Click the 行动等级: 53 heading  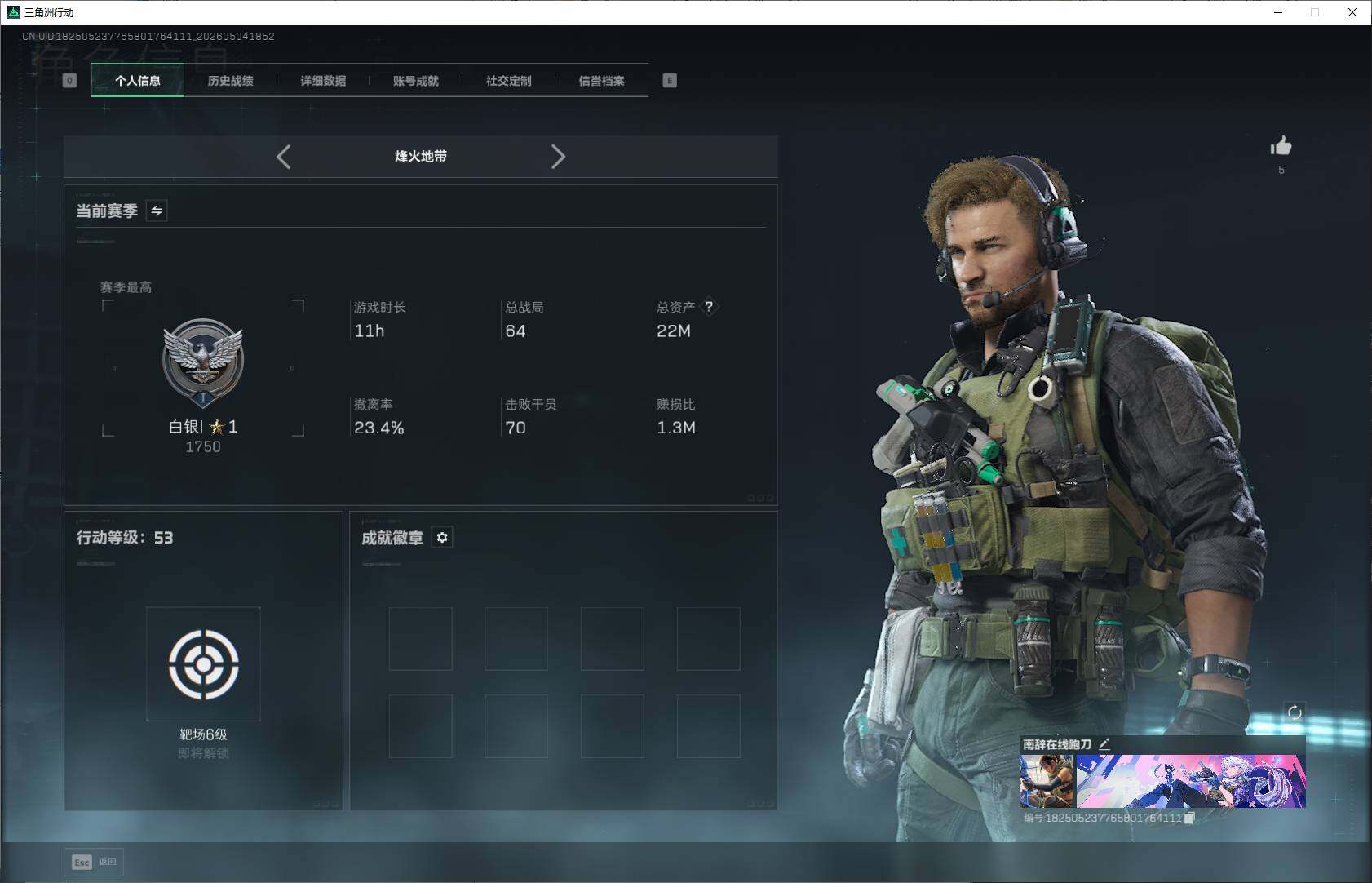[x=125, y=537]
